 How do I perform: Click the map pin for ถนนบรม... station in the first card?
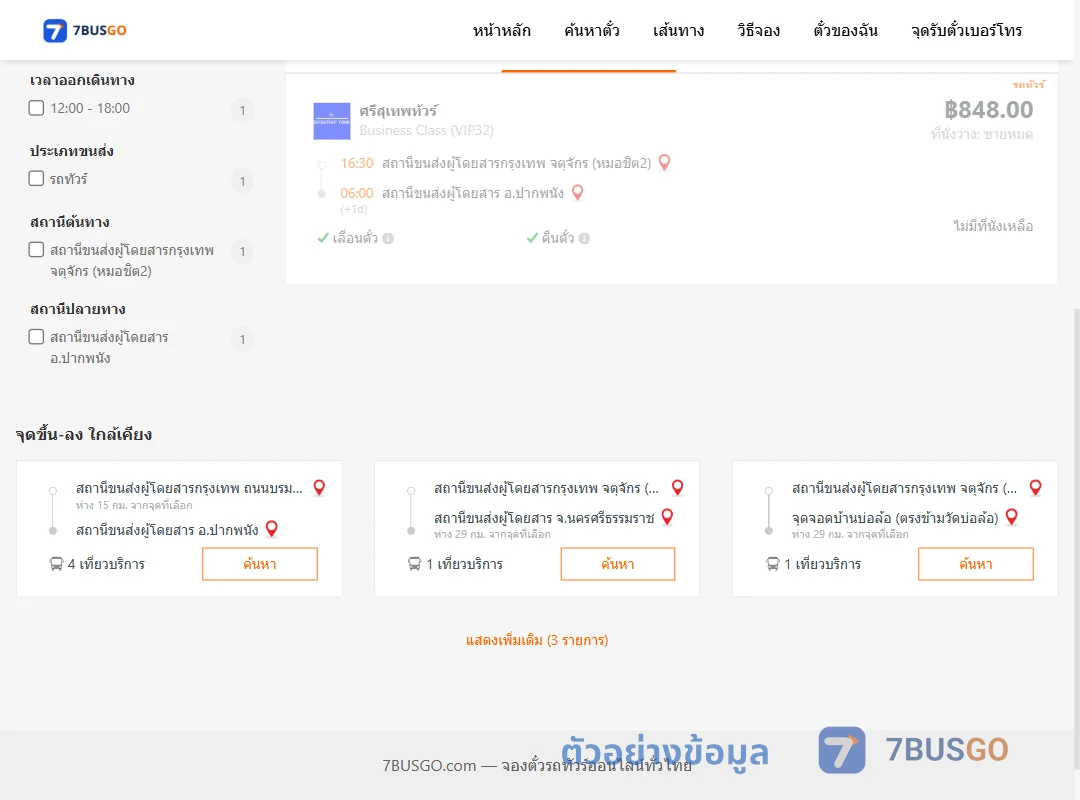319,488
